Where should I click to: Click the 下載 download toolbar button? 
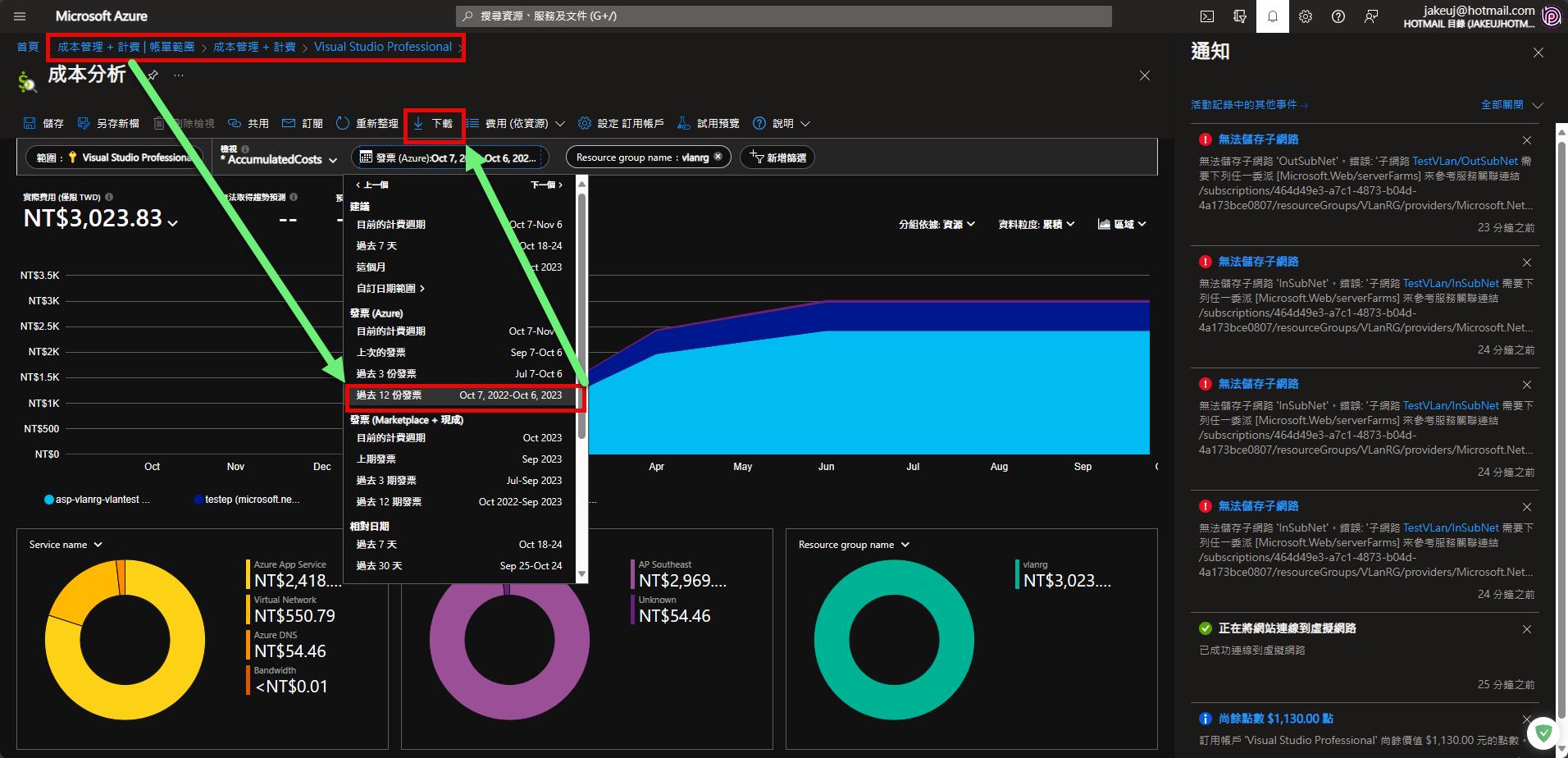coord(434,124)
